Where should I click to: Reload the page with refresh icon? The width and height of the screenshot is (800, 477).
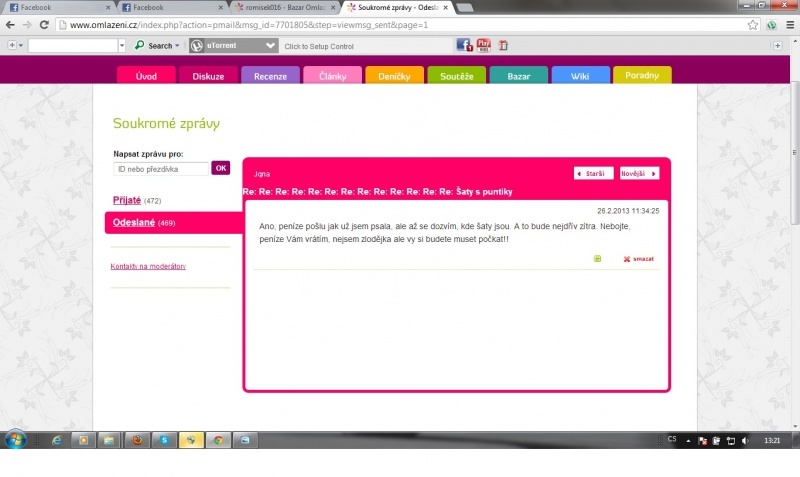[x=45, y=25]
